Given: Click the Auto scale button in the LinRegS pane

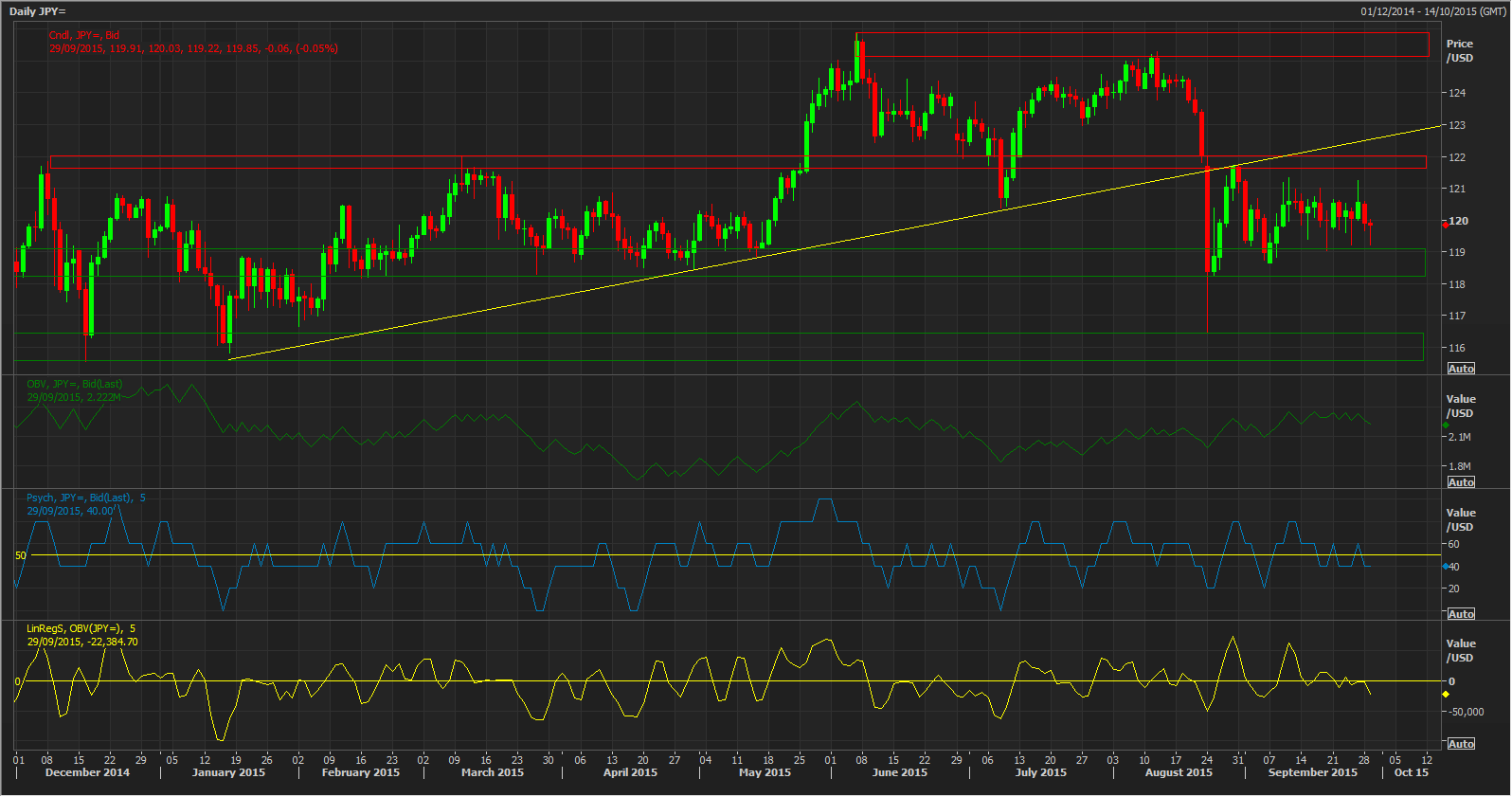Looking at the screenshot, I should tap(1461, 744).
